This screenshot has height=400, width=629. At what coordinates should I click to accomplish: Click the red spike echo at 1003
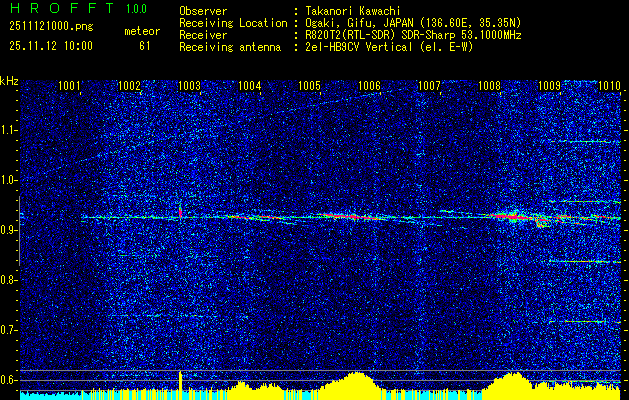180,211
